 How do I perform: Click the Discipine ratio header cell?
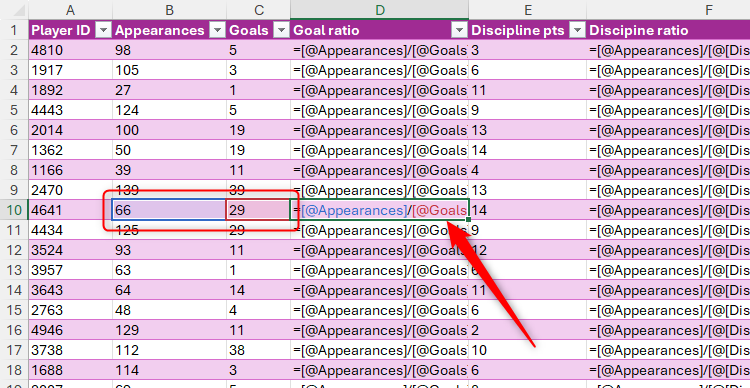tap(668, 30)
